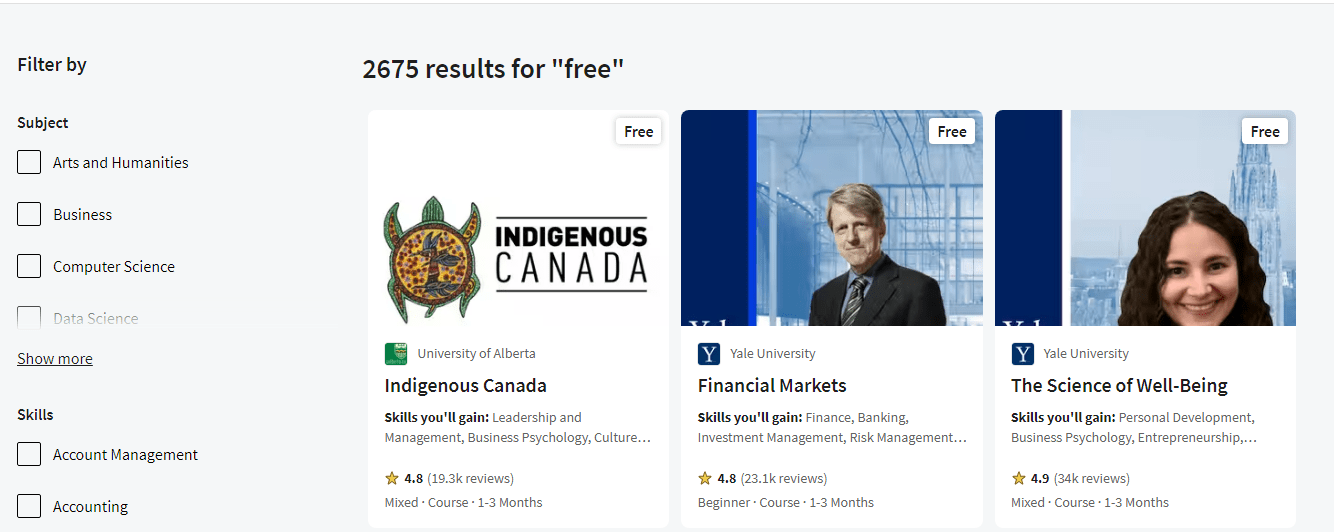Click the Yale logo on Financial Markets card

point(709,354)
